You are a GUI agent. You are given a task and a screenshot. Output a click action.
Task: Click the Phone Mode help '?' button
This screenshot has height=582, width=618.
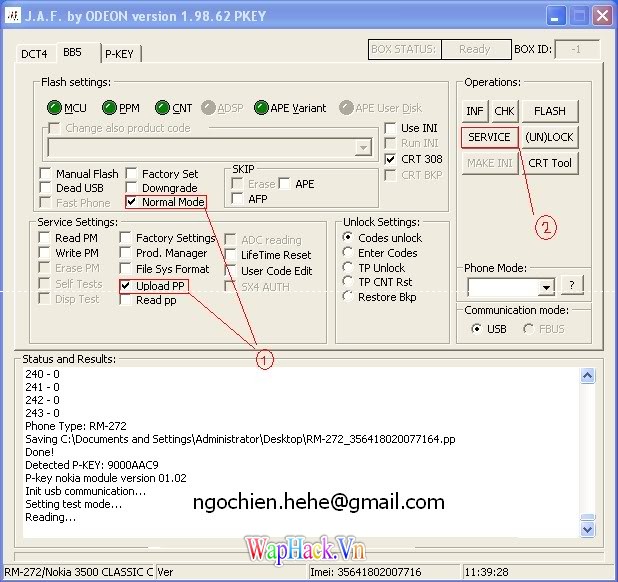point(571,284)
